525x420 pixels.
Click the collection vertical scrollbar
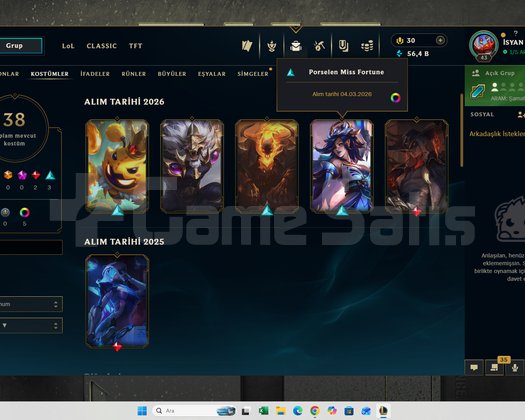pos(462,130)
